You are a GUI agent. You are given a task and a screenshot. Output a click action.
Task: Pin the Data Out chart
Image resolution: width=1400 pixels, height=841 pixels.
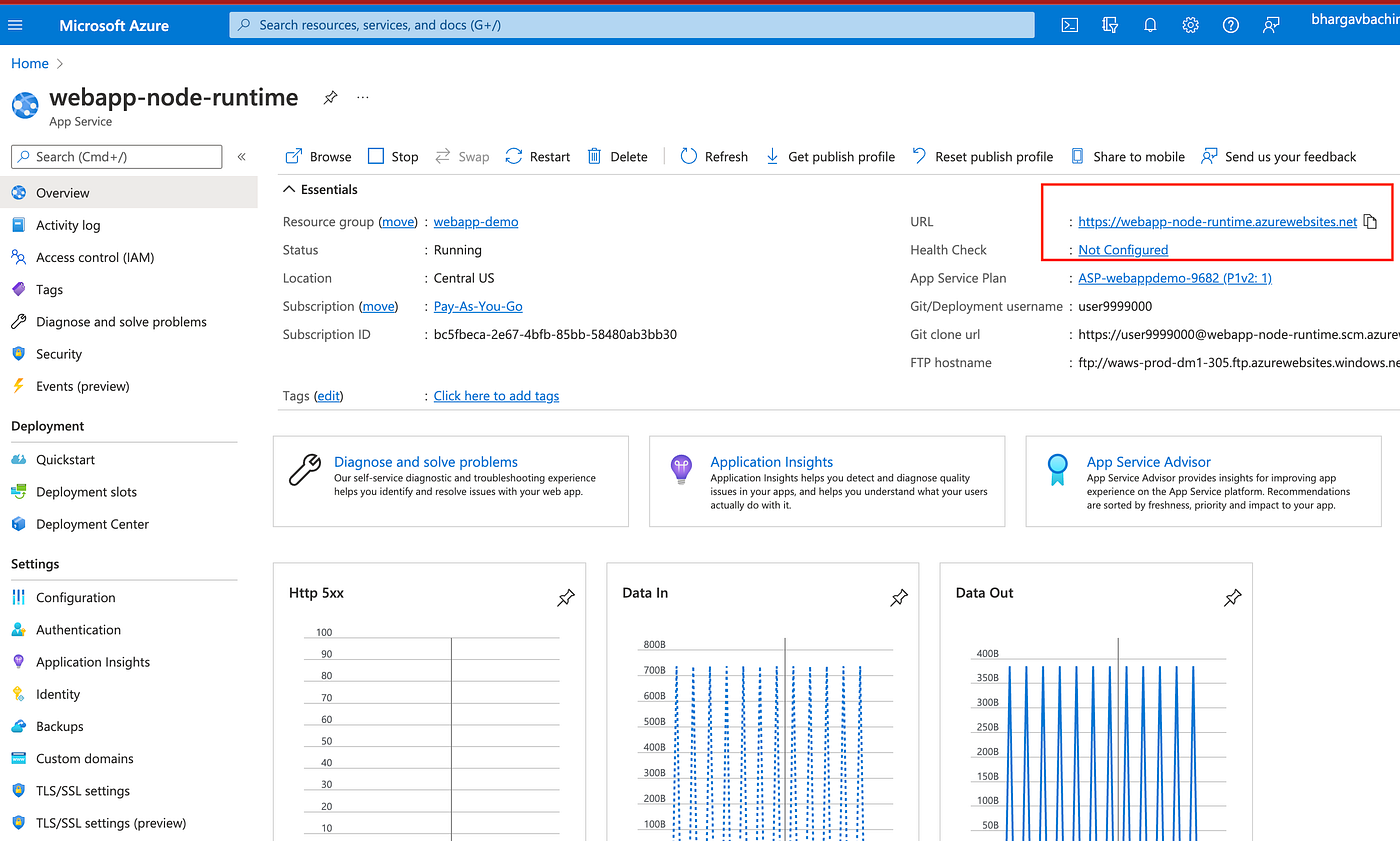(1232, 596)
